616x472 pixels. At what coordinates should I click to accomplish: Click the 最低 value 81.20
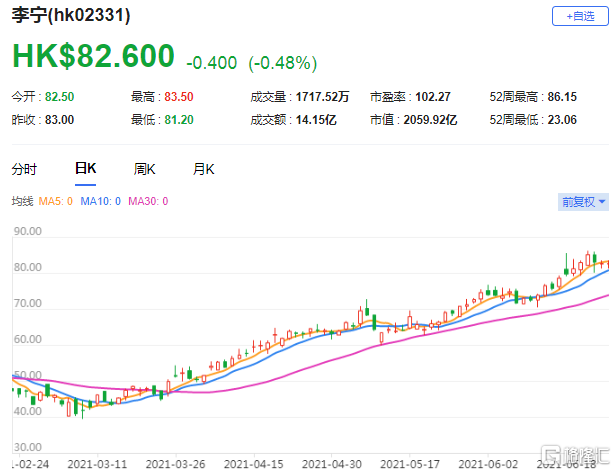click(179, 120)
